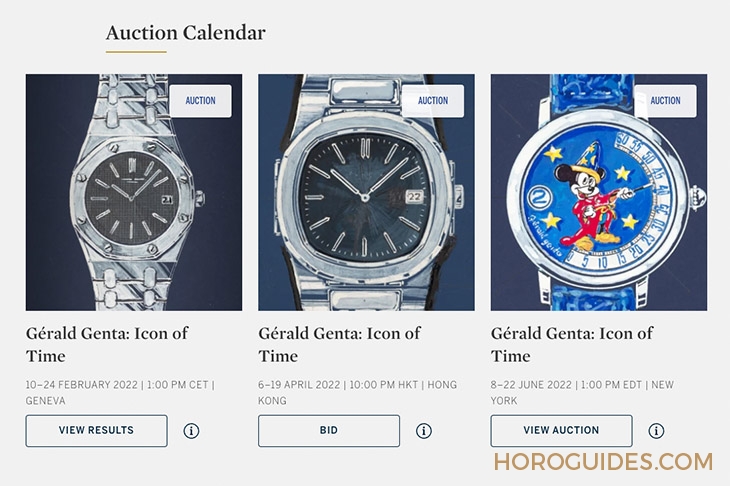Open info icon beside View Results button

pos(191,431)
